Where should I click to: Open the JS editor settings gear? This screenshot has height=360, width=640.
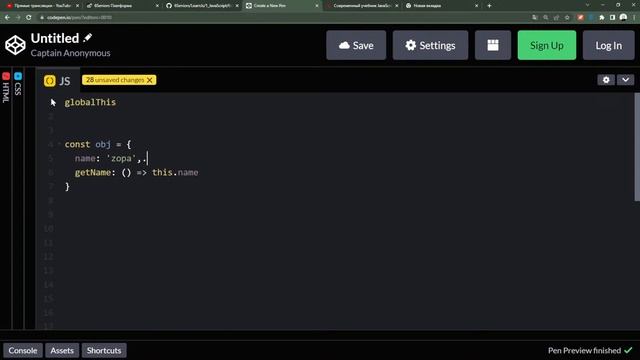pyautogui.click(x=606, y=80)
